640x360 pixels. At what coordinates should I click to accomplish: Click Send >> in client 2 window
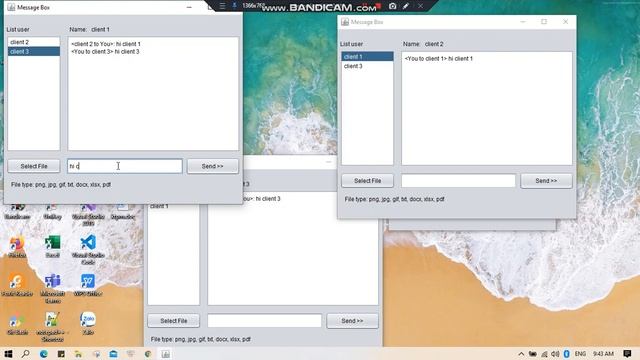pyautogui.click(x=546, y=180)
